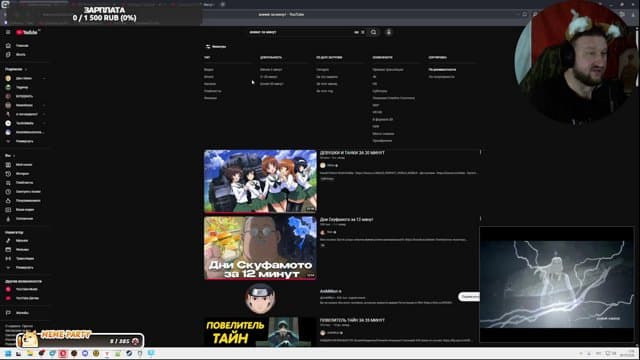Enable the 4K feature filter
This screenshot has width=640, height=360.
click(x=374, y=76)
